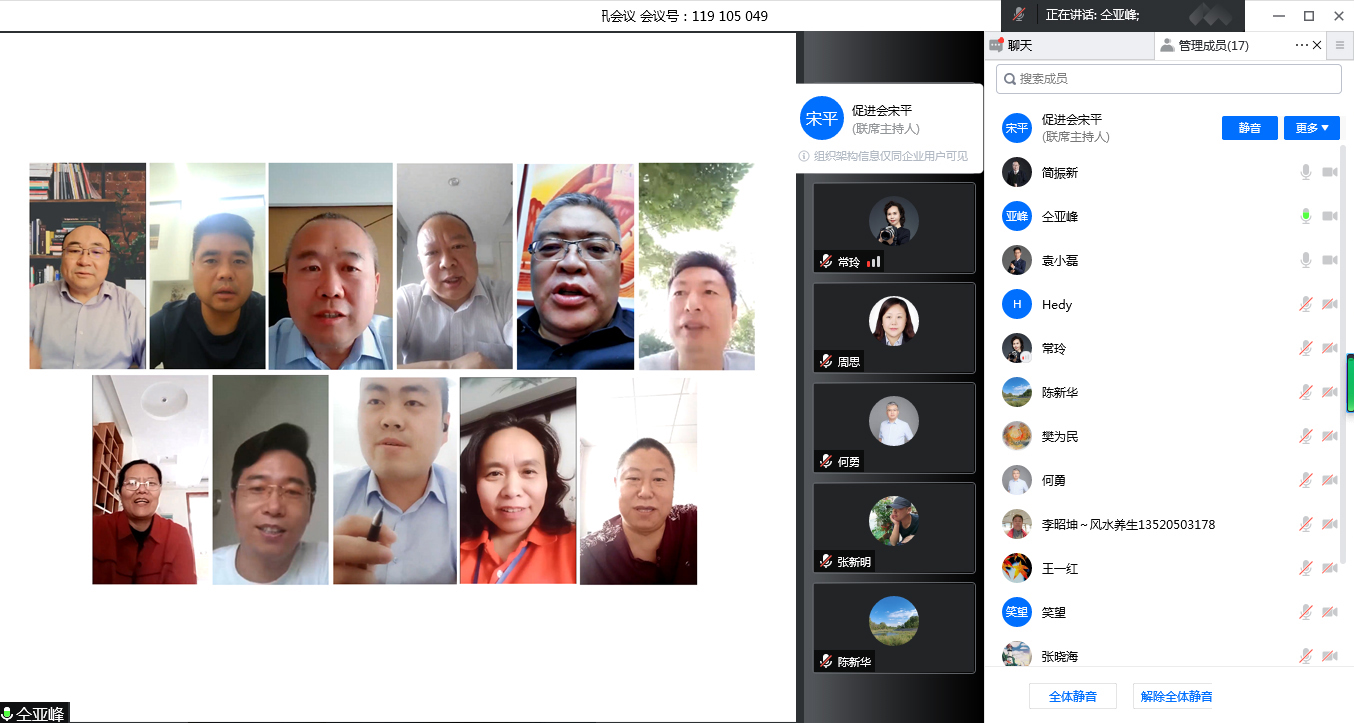Unmute microphone icon in 常玲's member row
The image size is (1354, 723).
click(x=1305, y=348)
